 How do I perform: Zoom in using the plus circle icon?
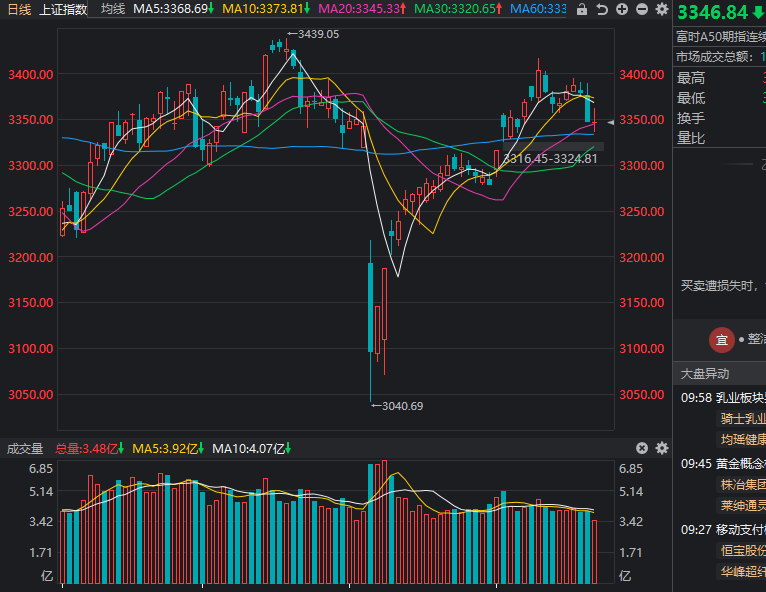click(622, 9)
